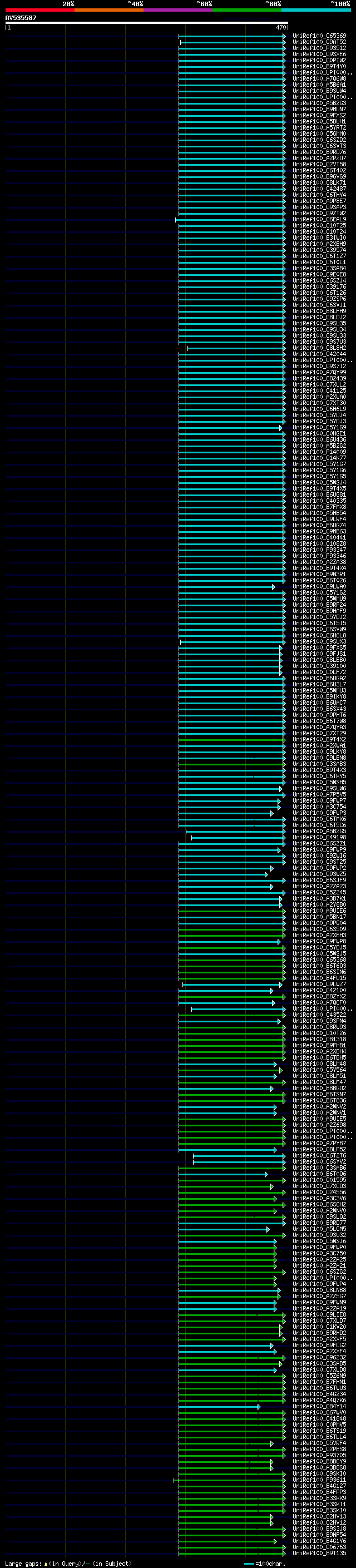
Task: Select hit UniRef100_B9GVG9
Action: [319, 176]
